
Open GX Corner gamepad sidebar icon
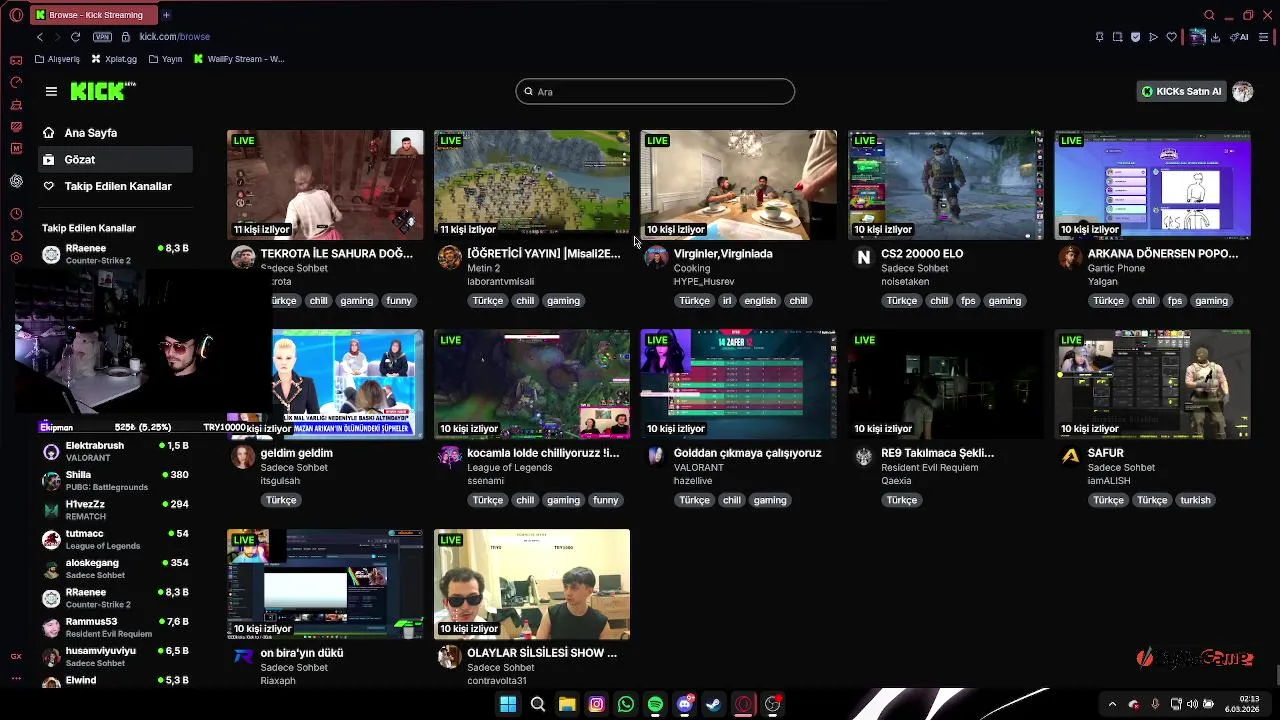[x=16, y=59]
